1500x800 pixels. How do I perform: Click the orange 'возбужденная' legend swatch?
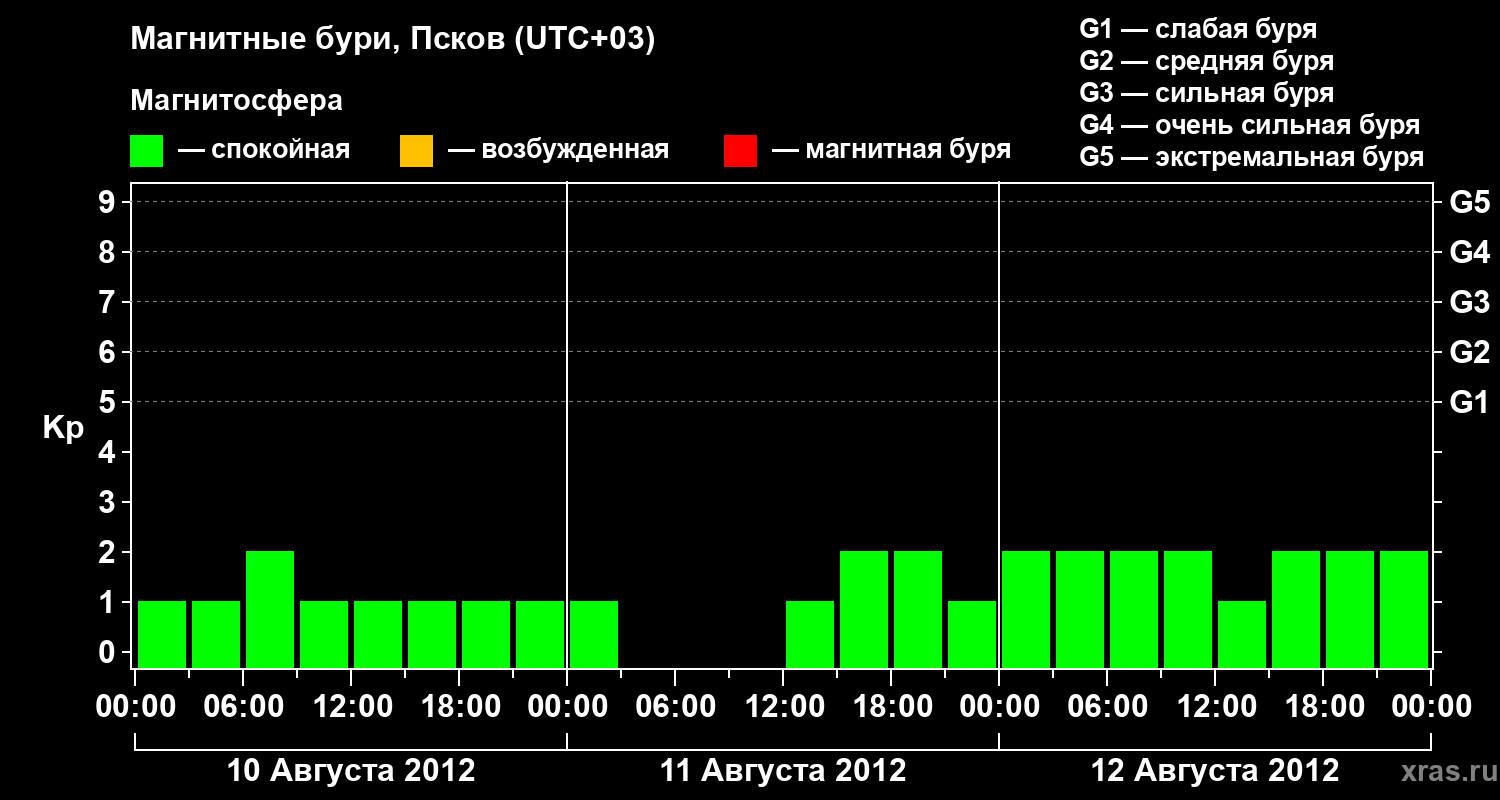[x=416, y=151]
